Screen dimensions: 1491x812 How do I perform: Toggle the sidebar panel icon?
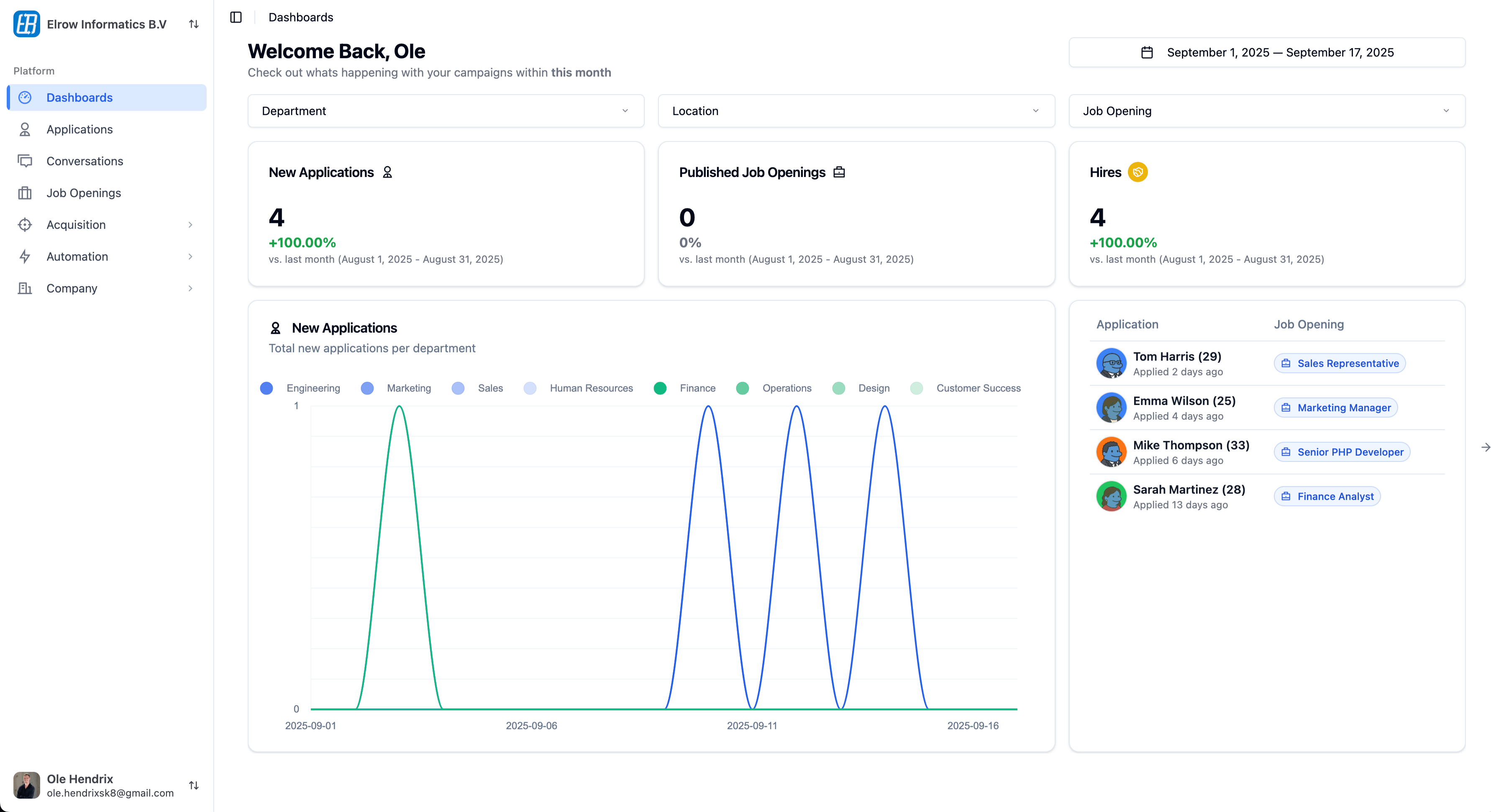(236, 18)
